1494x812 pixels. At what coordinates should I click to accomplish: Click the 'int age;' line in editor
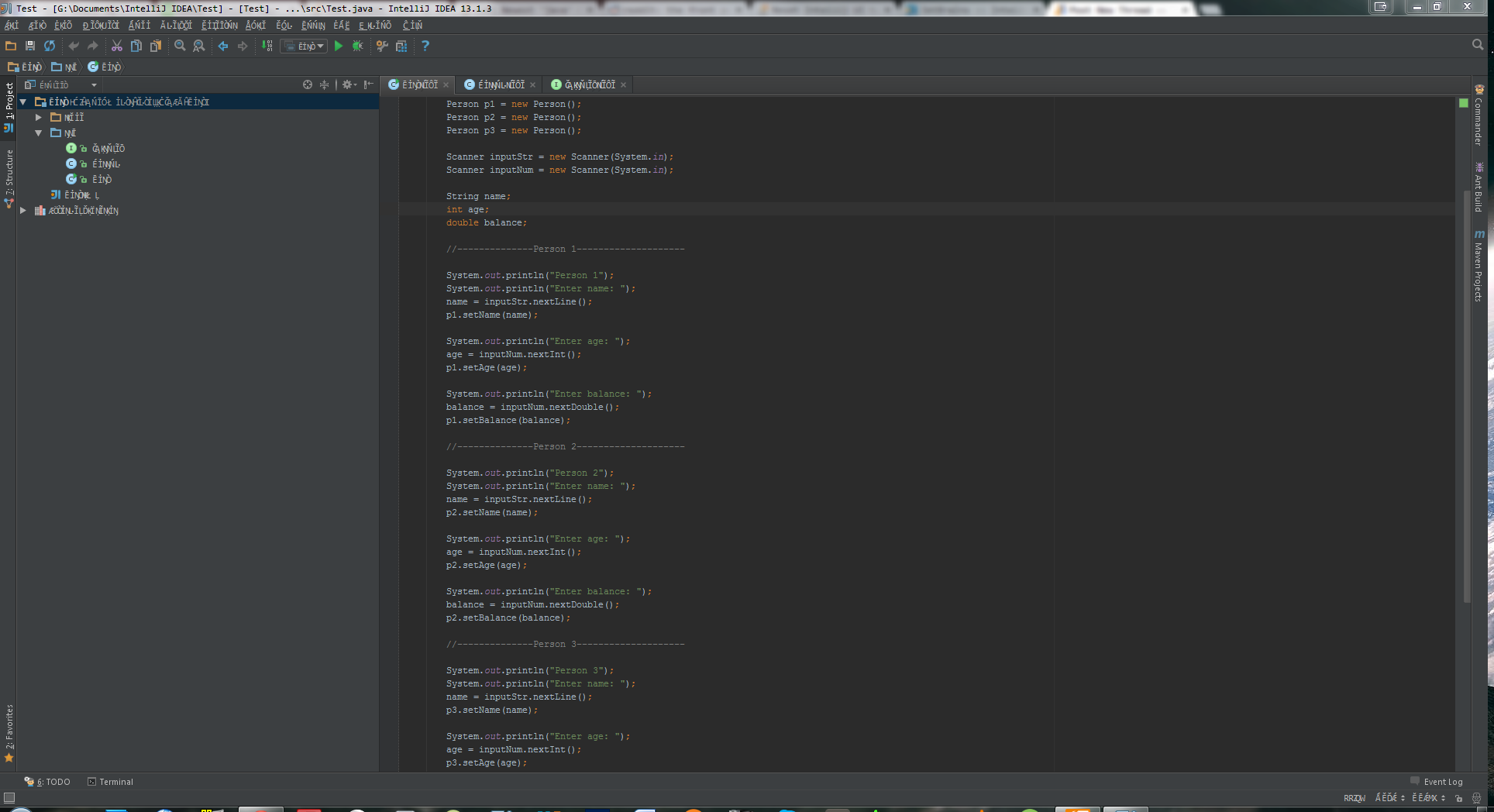click(x=467, y=210)
